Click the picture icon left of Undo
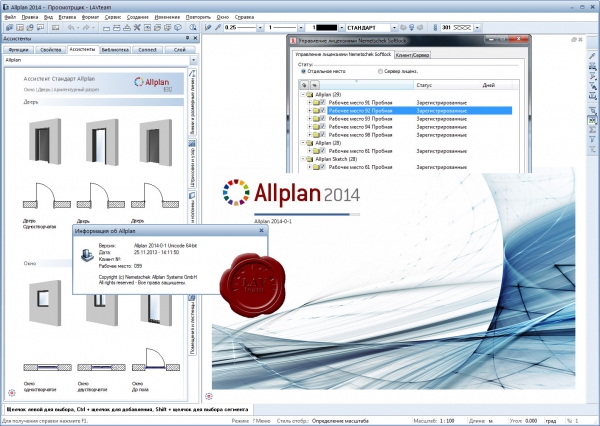This screenshot has width=600, height=426. coord(55,28)
